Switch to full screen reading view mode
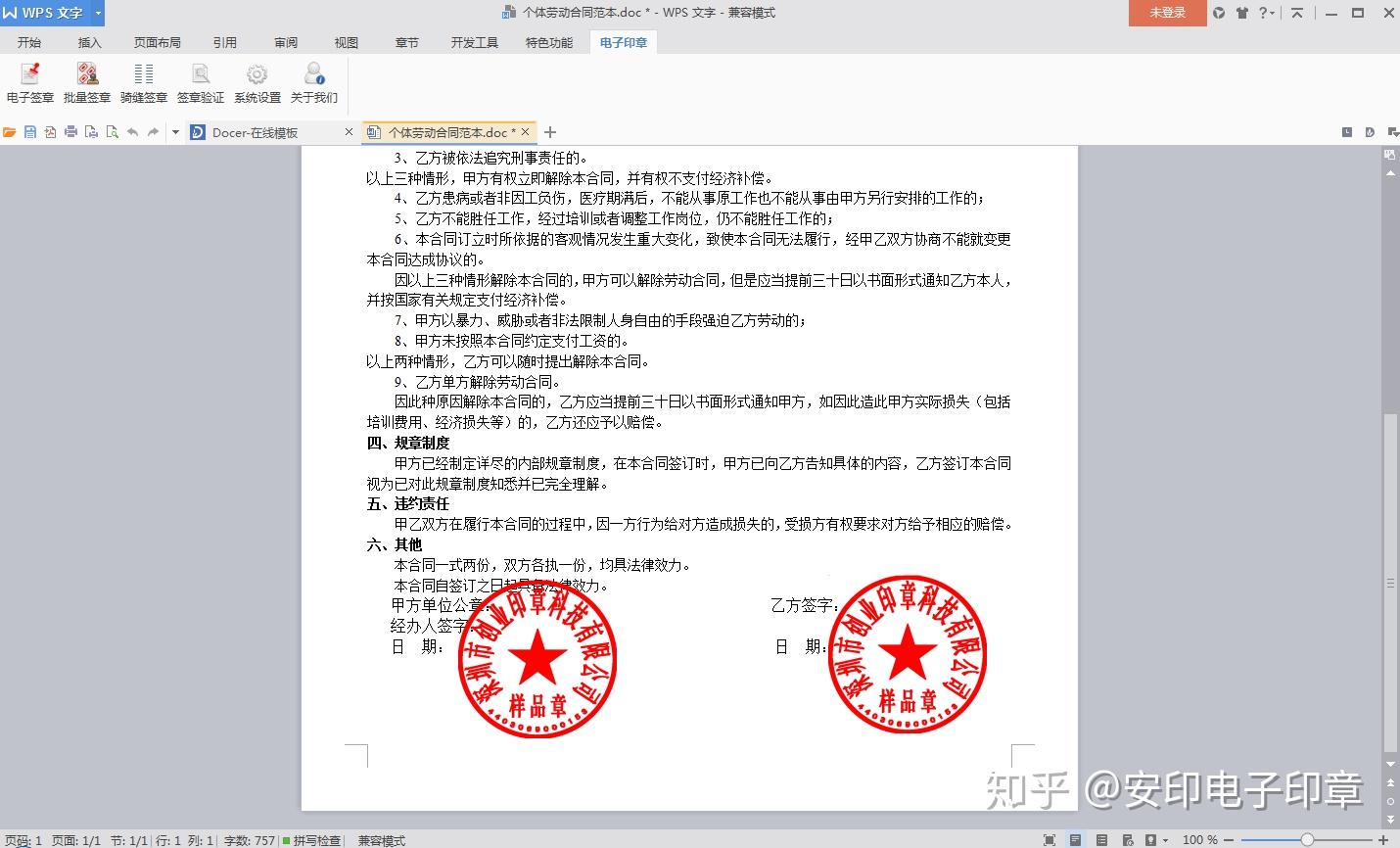This screenshot has width=1400, height=848. tap(1050, 839)
